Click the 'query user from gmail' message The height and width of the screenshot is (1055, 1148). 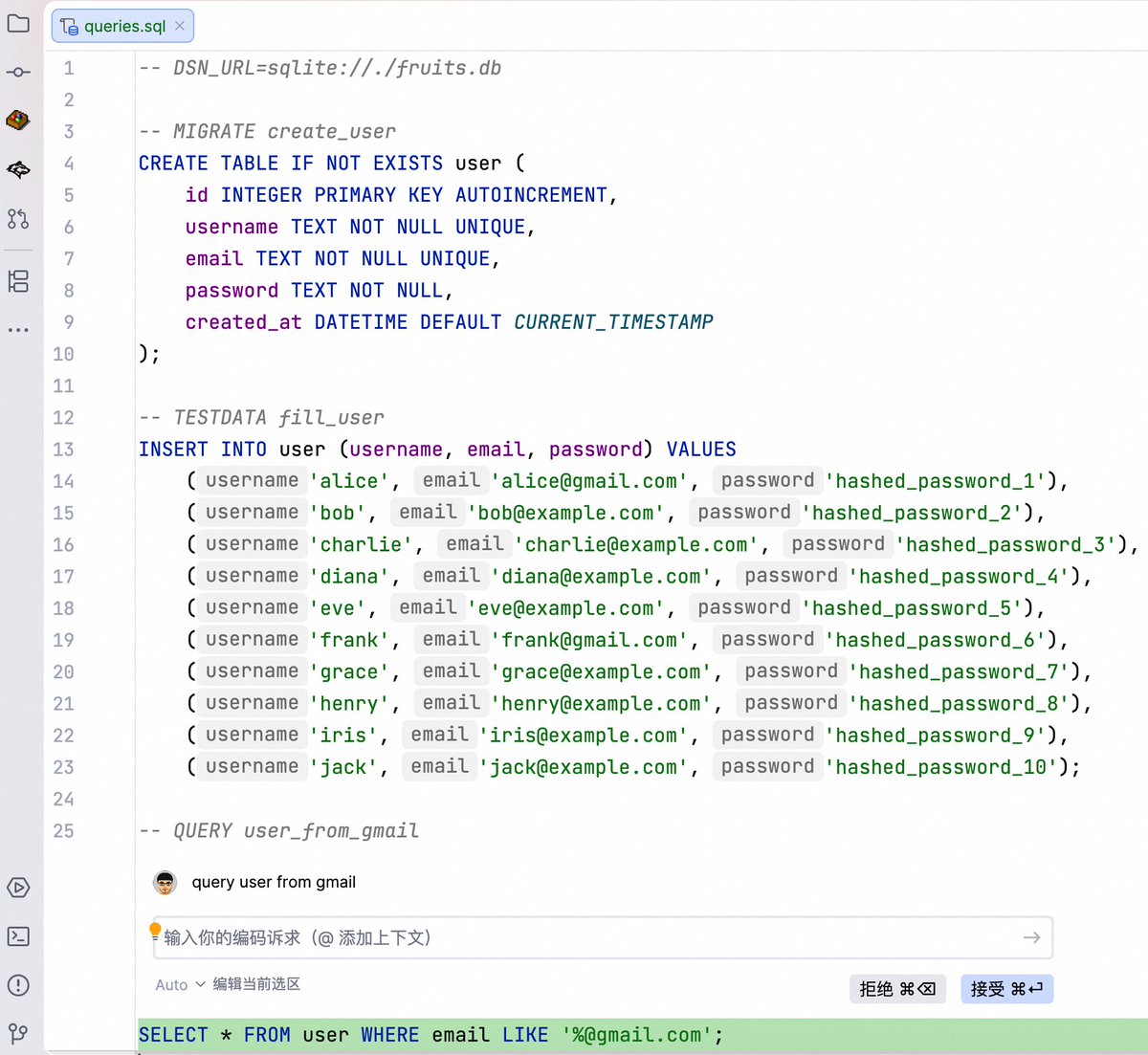tap(274, 882)
